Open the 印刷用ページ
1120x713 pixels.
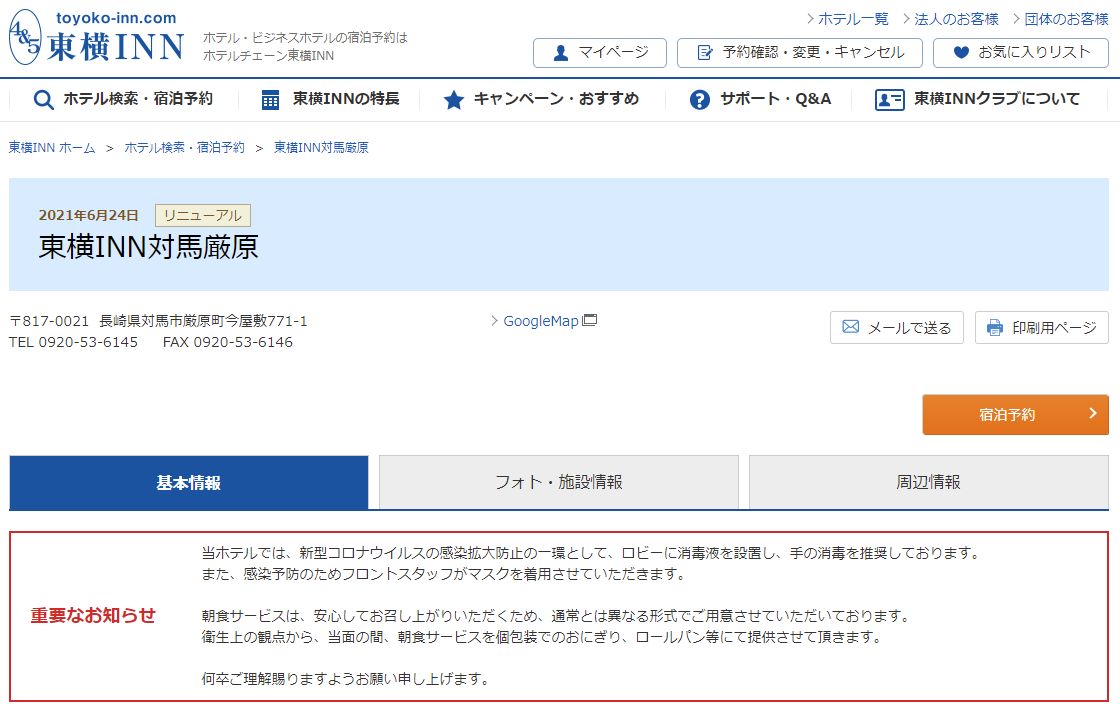[1041, 327]
